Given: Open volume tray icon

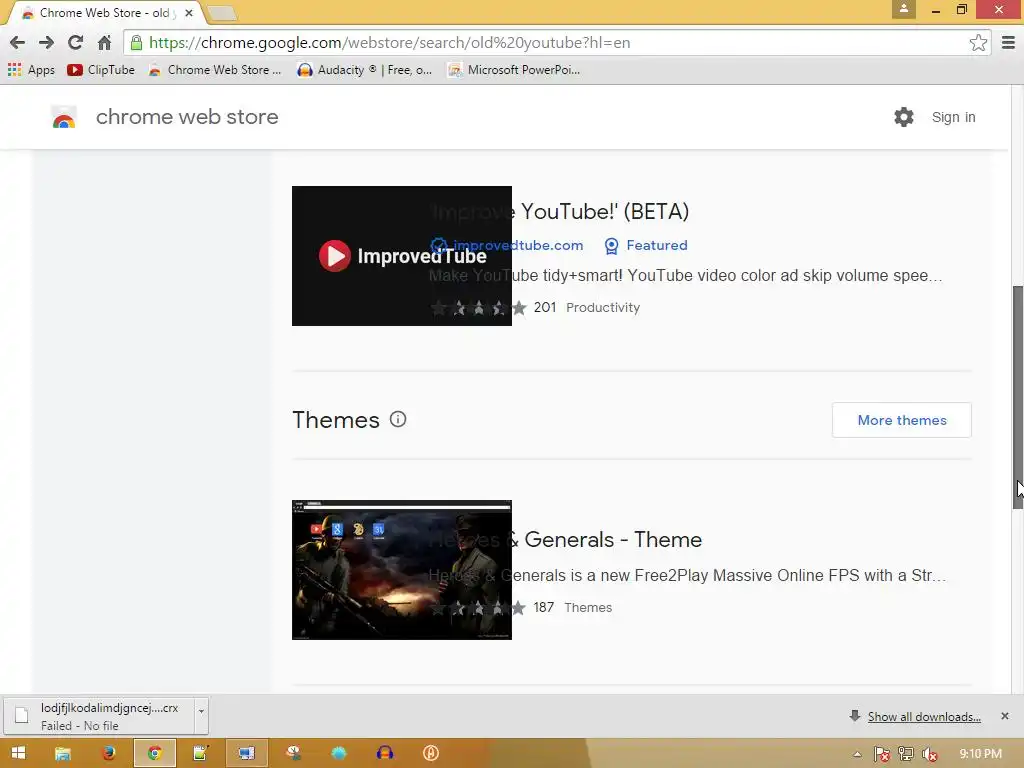Looking at the screenshot, I should click(x=930, y=754).
